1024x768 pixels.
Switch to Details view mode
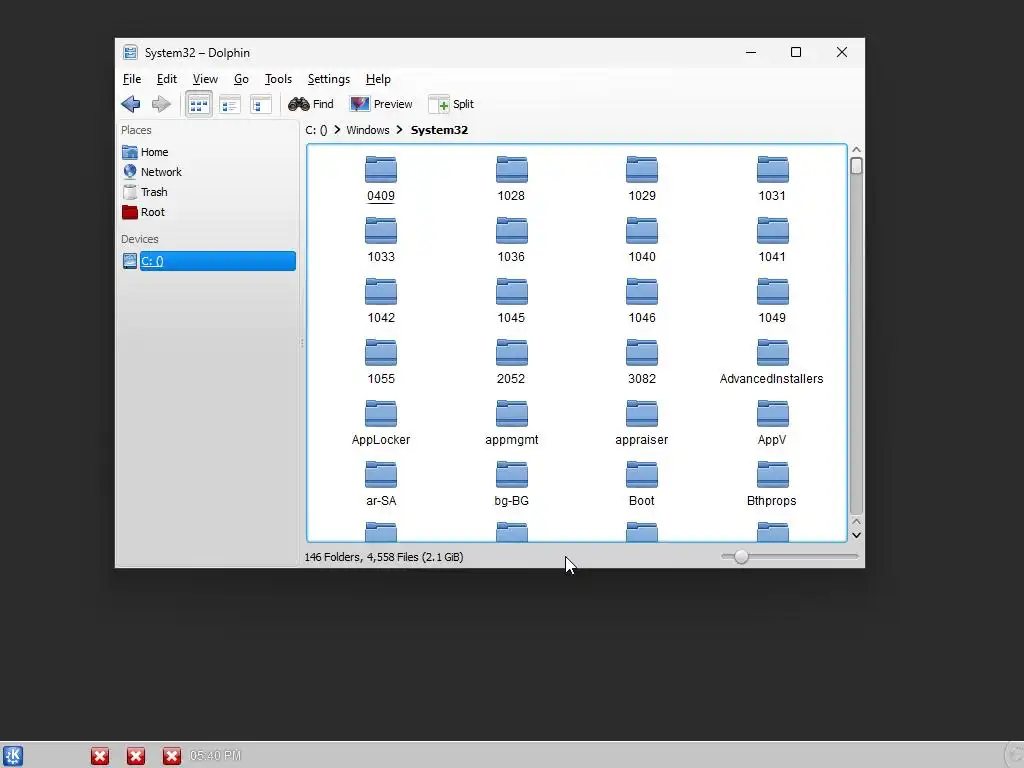pos(261,104)
